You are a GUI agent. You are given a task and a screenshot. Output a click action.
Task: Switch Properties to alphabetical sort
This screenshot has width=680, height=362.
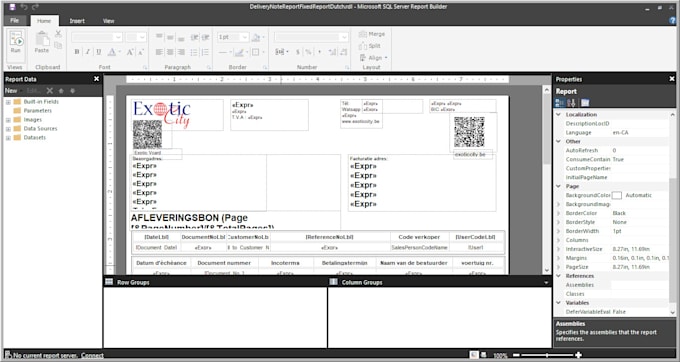click(x=571, y=103)
